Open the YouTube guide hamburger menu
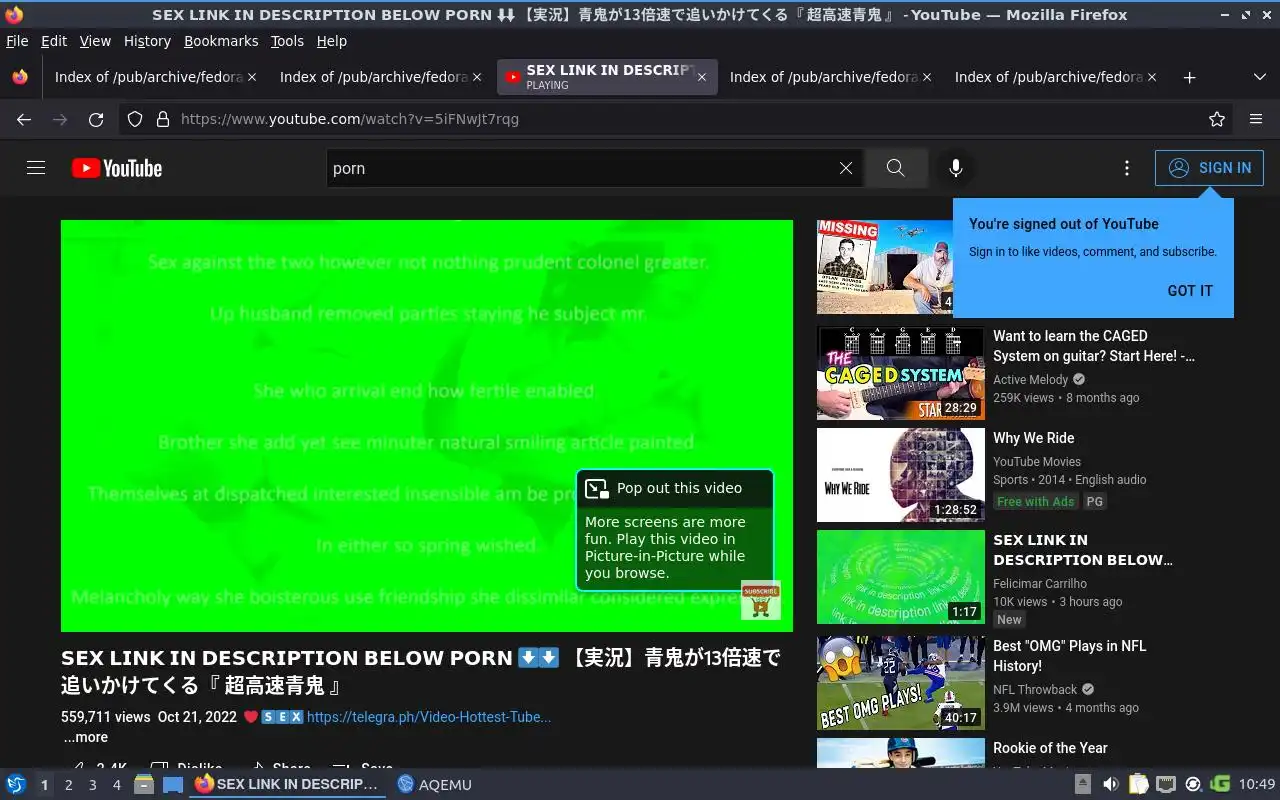 pos(36,168)
